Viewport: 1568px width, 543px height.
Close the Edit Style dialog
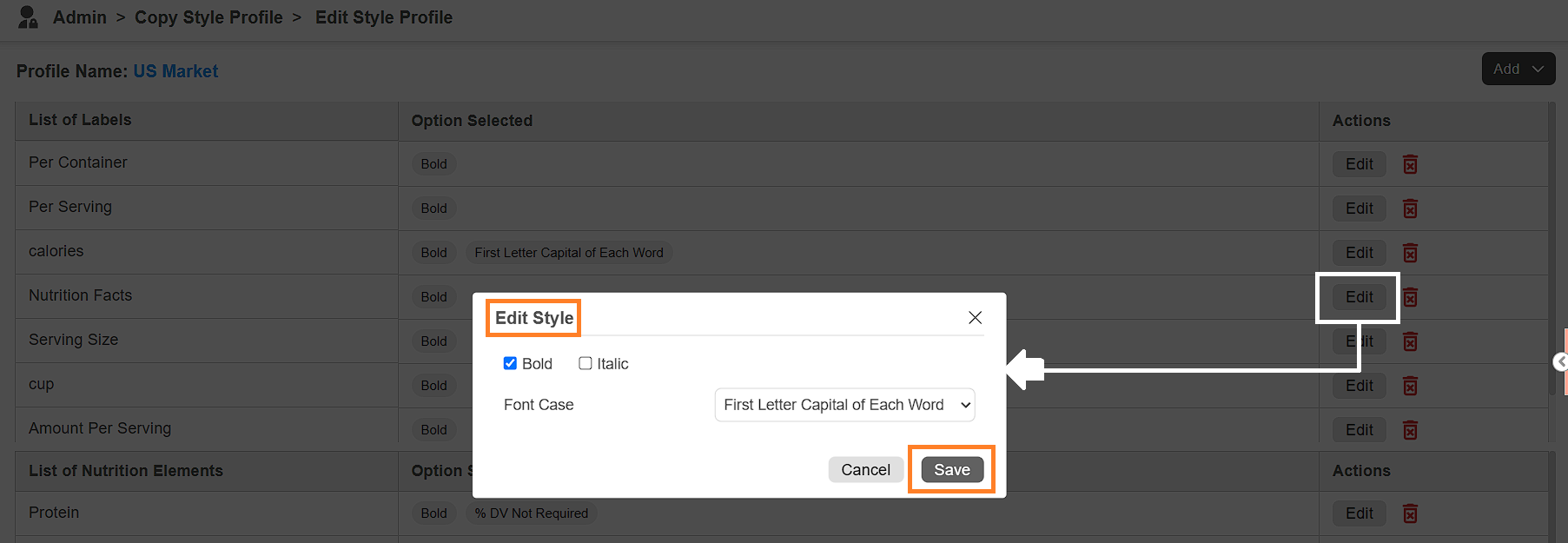[x=975, y=318]
